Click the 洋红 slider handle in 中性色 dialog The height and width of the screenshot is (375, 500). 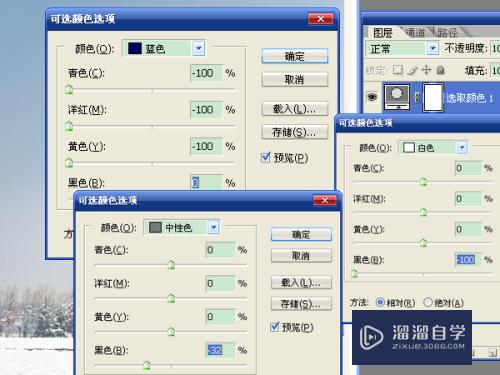pyautogui.click(x=171, y=298)
